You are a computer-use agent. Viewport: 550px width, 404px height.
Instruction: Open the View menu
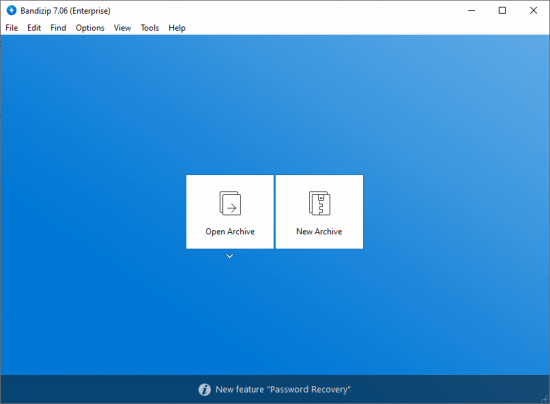(122, 28)
